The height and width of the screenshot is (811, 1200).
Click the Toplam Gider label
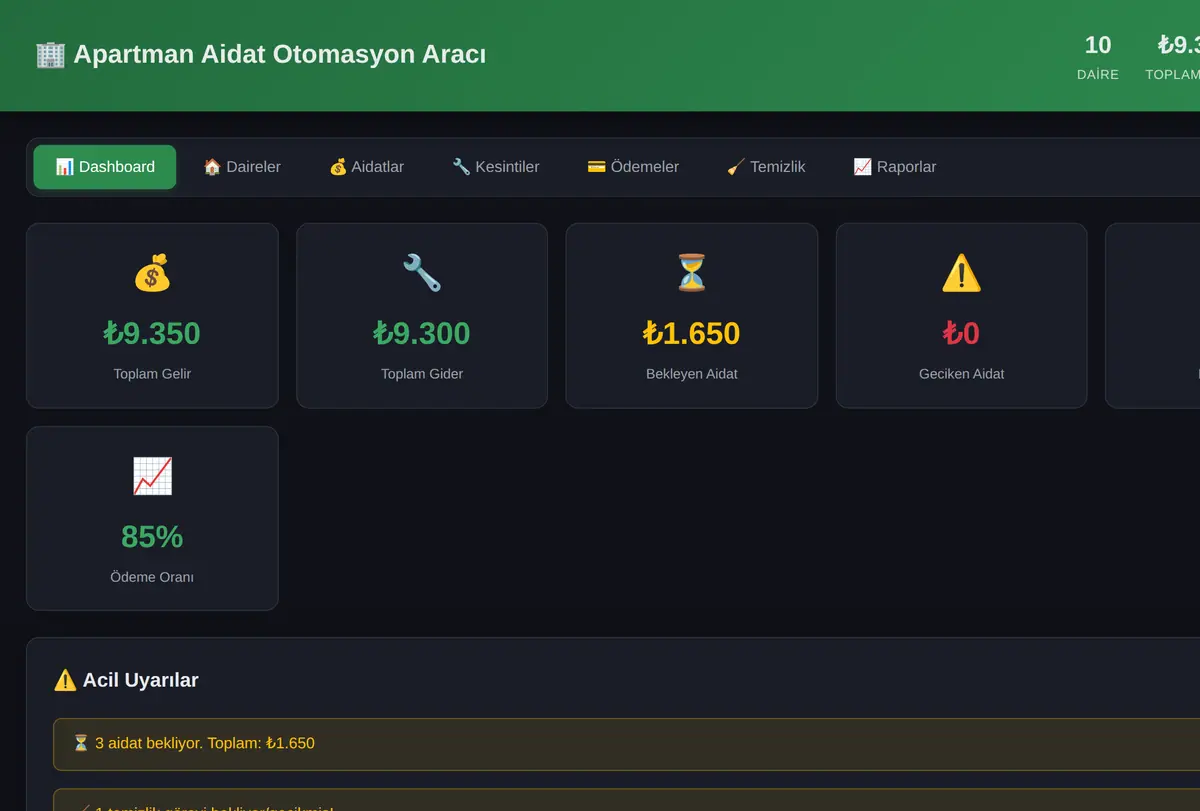coord(422,374)
